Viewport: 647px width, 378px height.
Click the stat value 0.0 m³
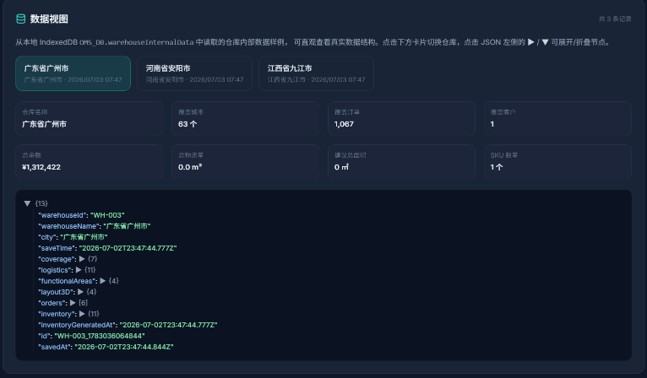click(x=190, y=167)
